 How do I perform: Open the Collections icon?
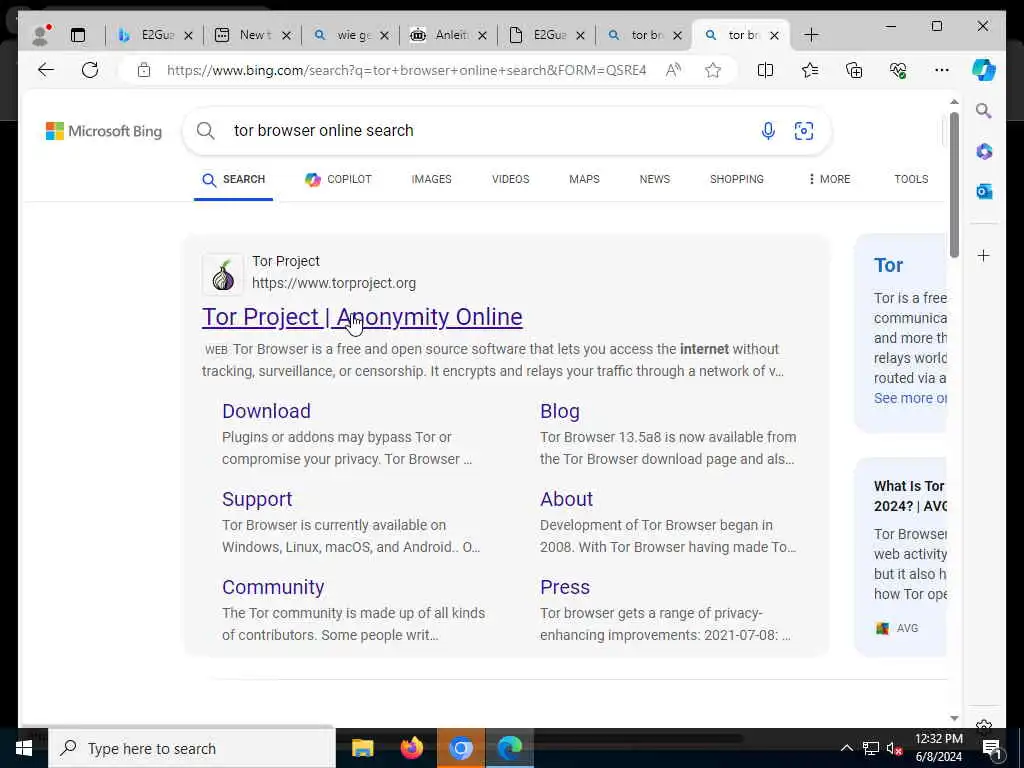click(x=854, y=70)
